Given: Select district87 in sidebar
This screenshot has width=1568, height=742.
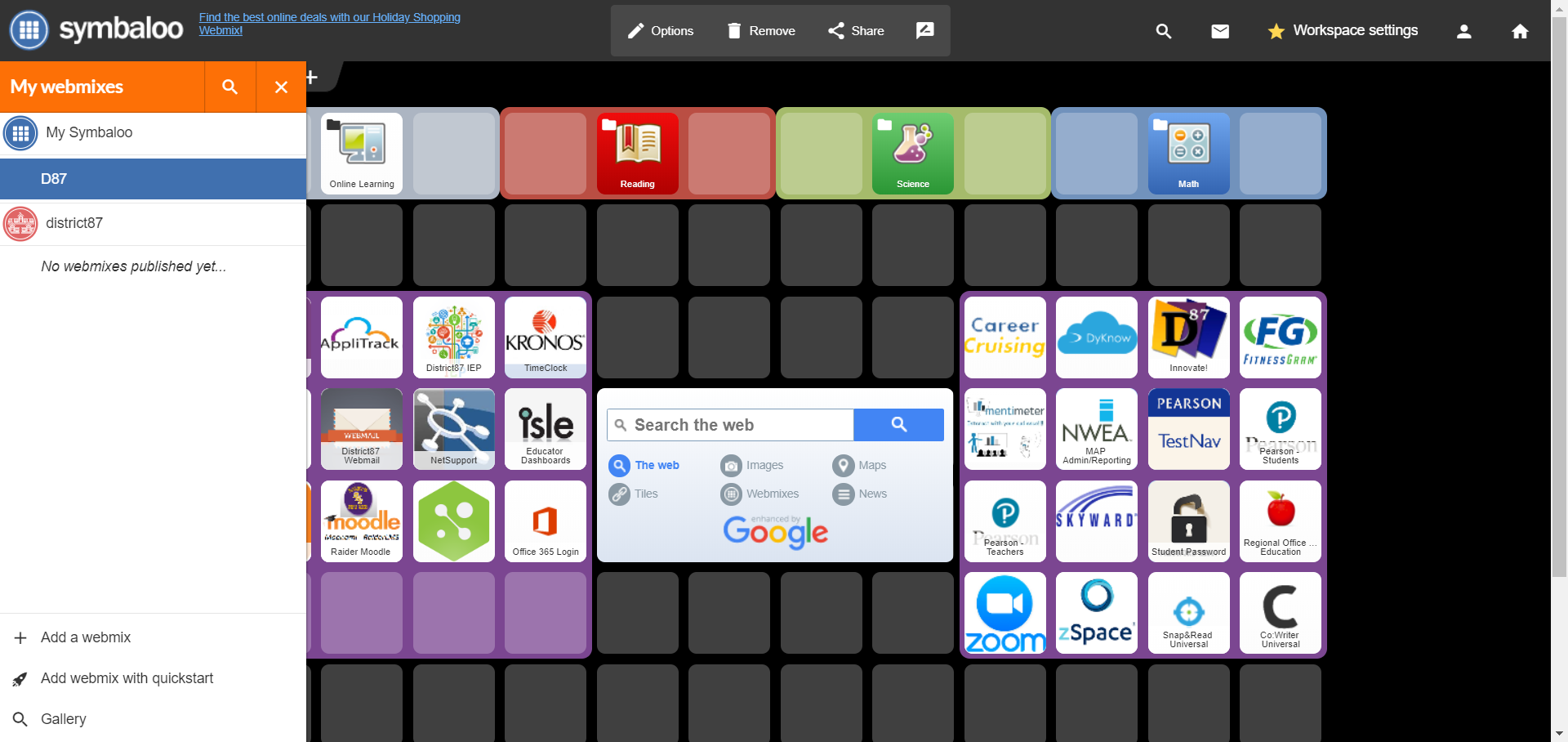Looking at the screenshot, I should (153, 223).
